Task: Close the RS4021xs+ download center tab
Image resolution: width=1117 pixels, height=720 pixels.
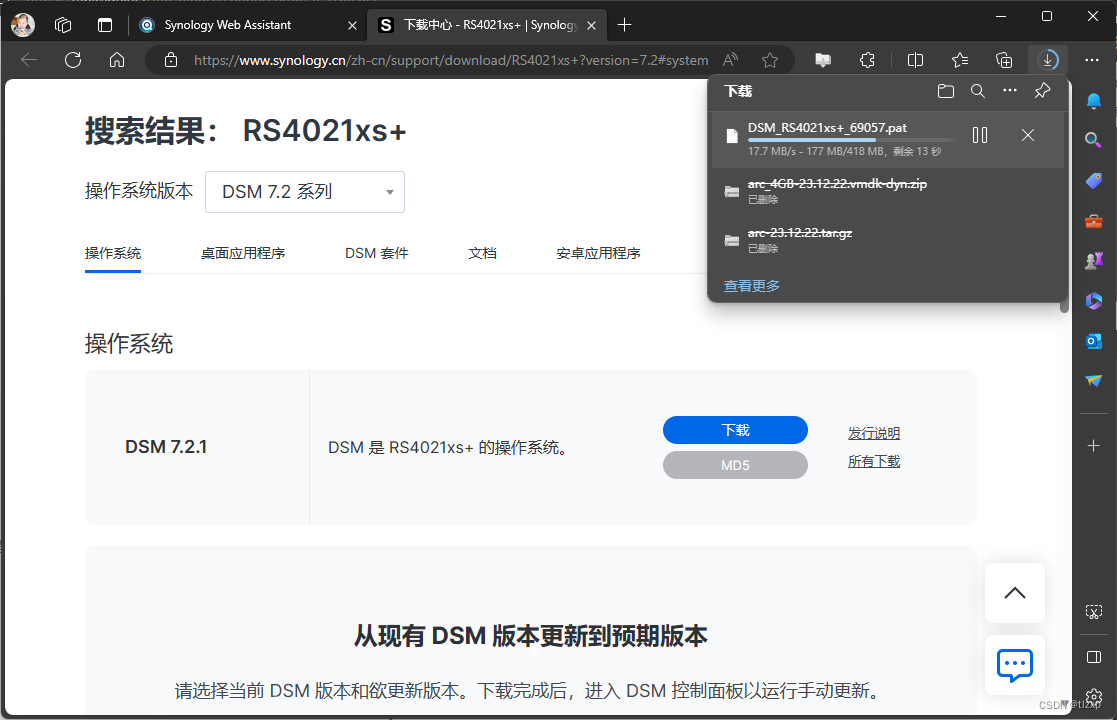Action: [x=591, y=25]
